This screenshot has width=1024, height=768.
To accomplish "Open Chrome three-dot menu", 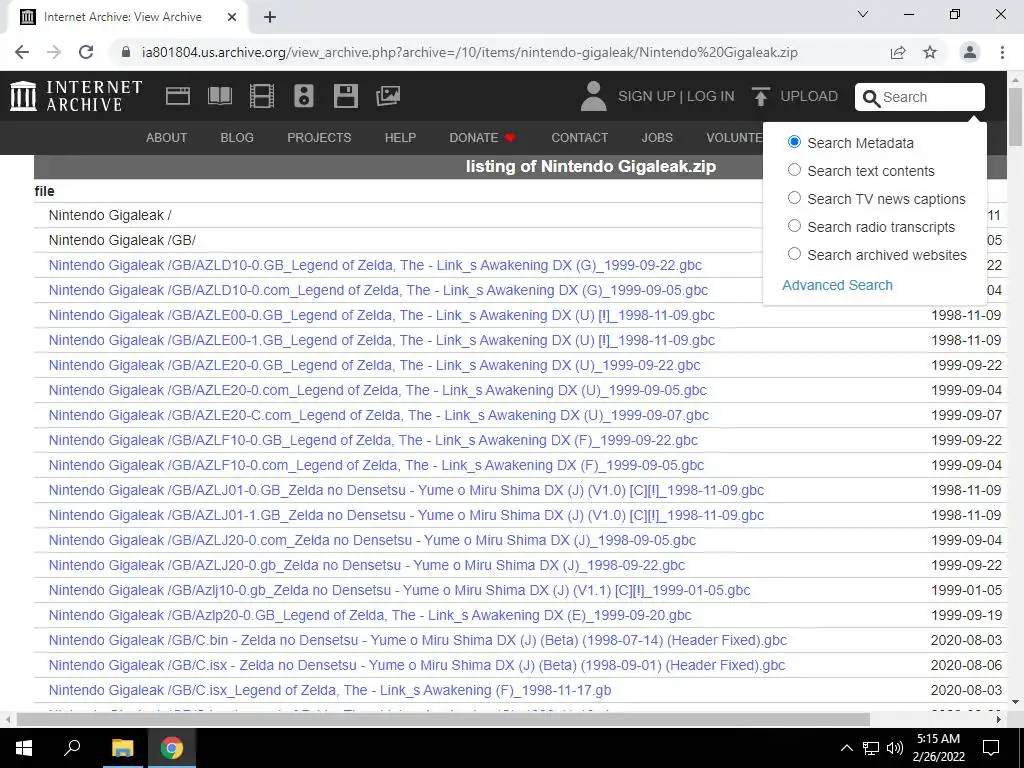I will click(1002, 52).
